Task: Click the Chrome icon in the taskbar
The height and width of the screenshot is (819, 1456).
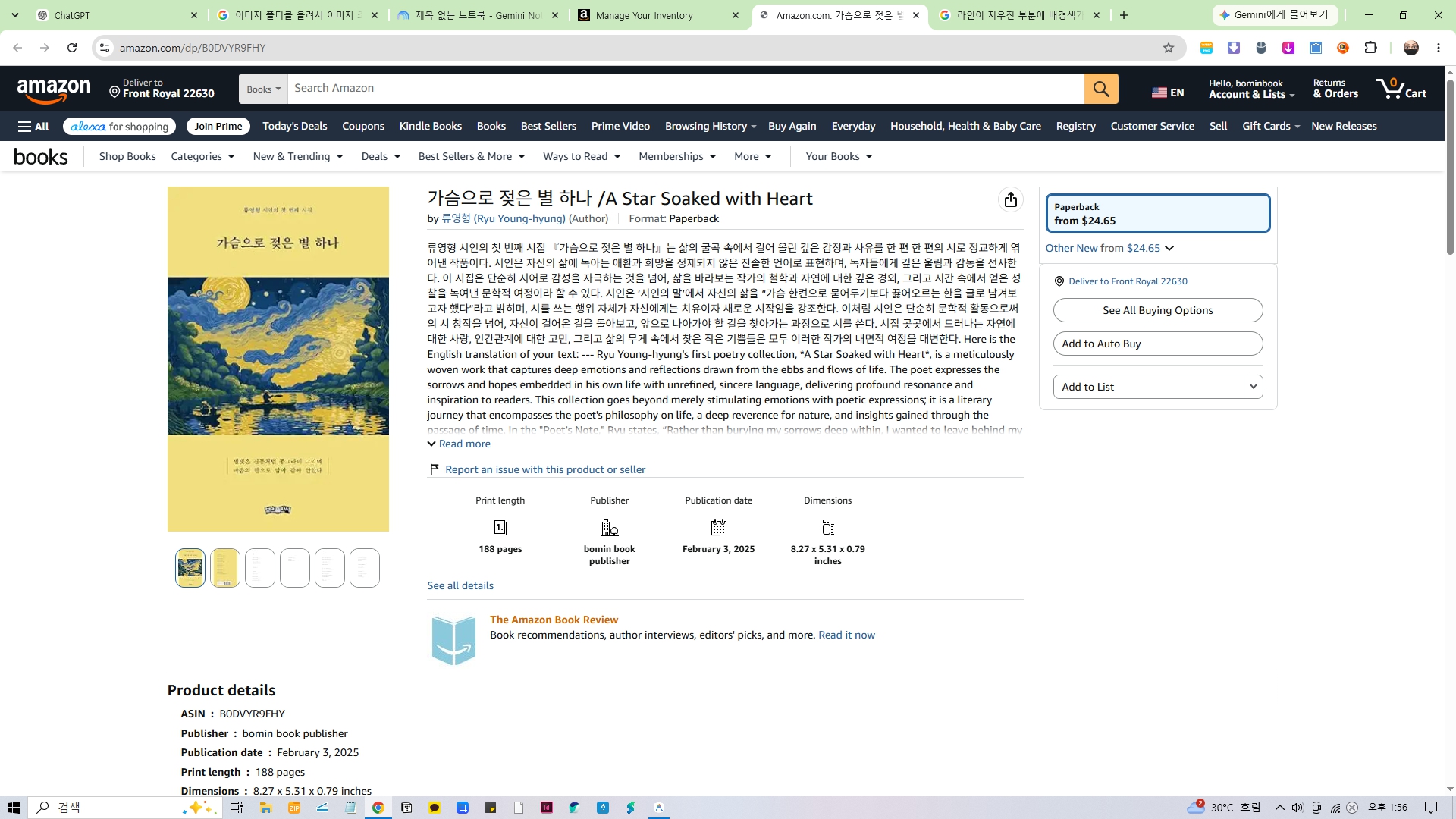Action: click(x=378, y=808)
